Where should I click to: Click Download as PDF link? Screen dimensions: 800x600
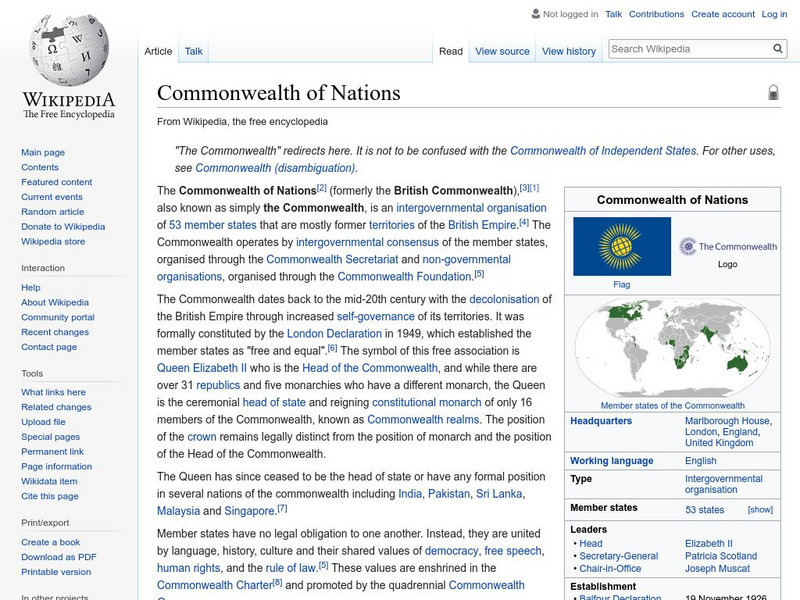point(59,557)
